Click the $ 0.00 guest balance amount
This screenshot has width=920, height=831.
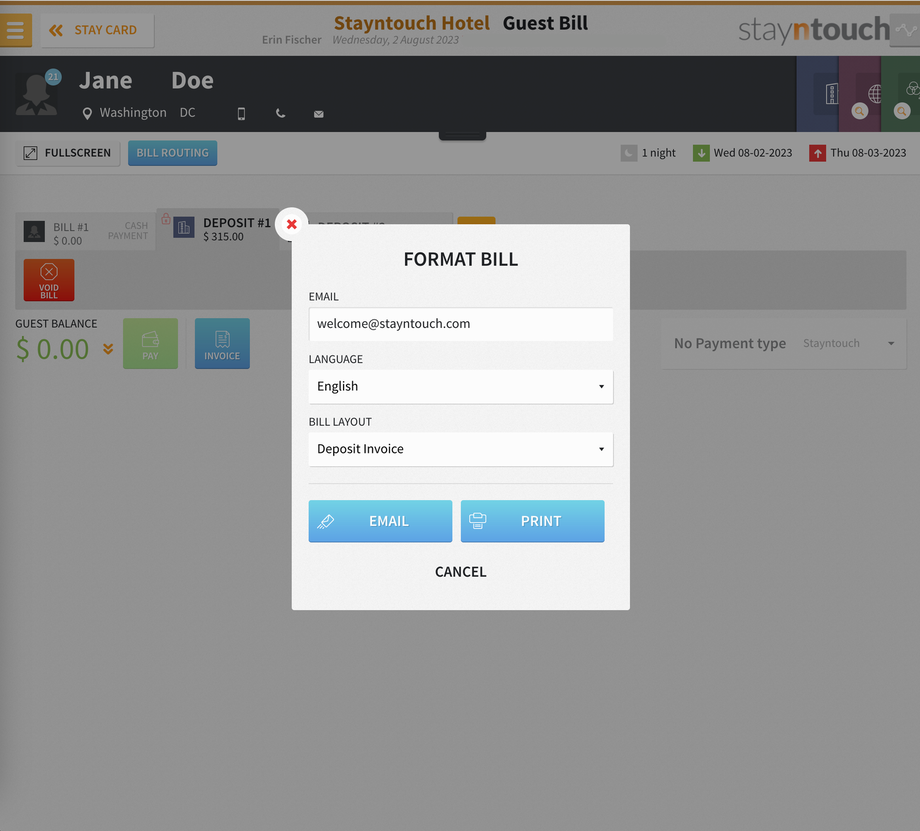(x=52, y=350)
